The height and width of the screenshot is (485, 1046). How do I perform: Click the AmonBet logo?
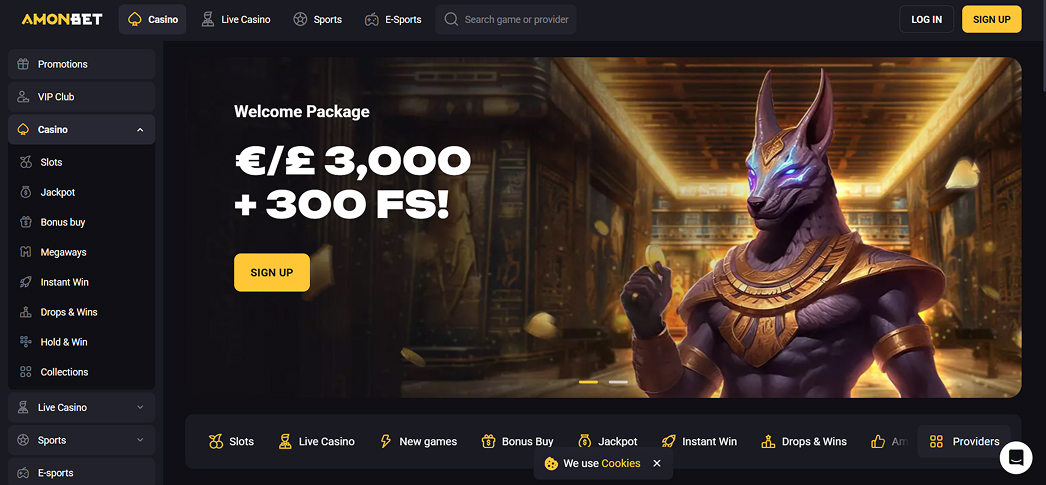click(x=62, y=19)
